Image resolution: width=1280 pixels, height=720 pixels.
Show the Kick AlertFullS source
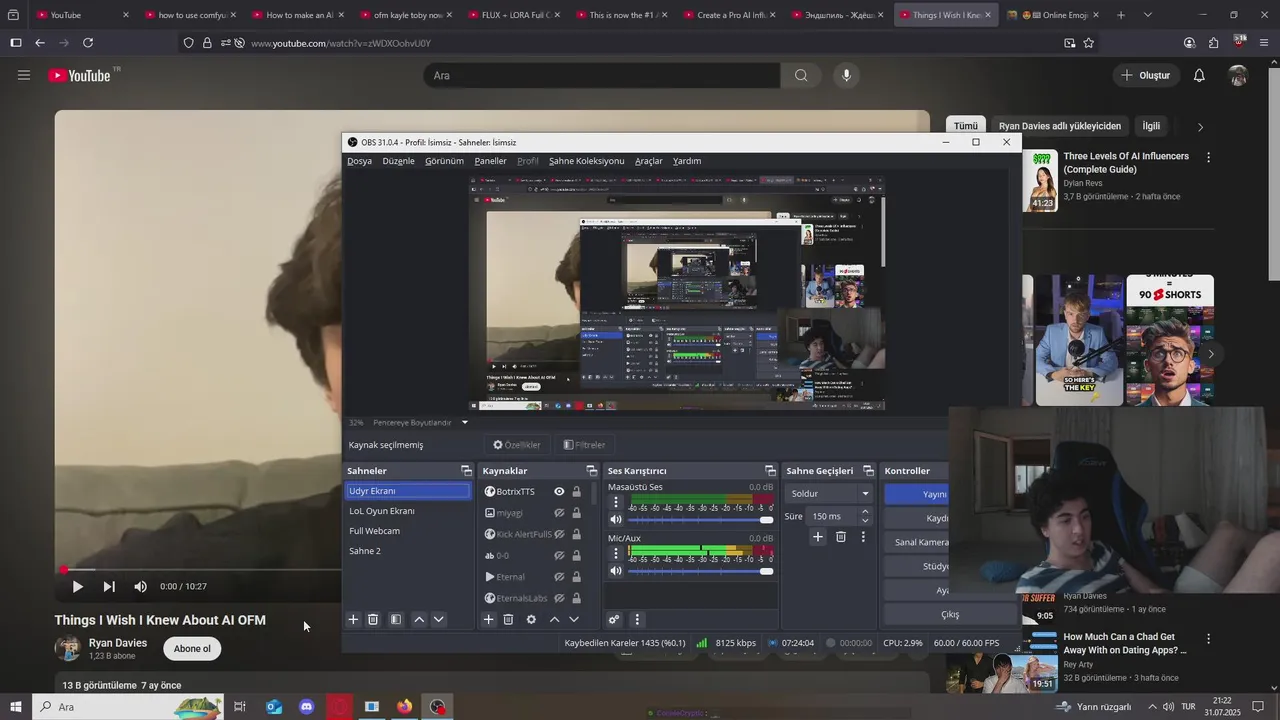[x=559, y=534]
